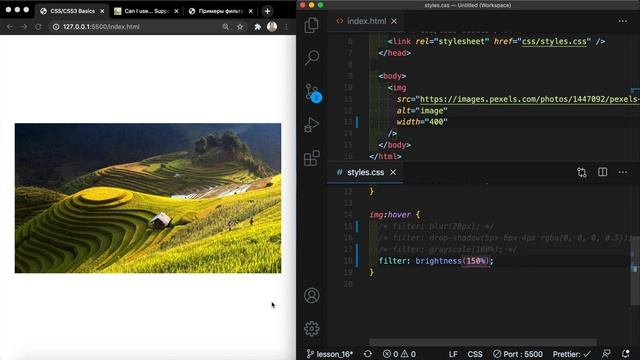The image size is (640, 360).
Task: Open the browser three-dot menu
Action: pyautogui.click(x=286, y=27)
